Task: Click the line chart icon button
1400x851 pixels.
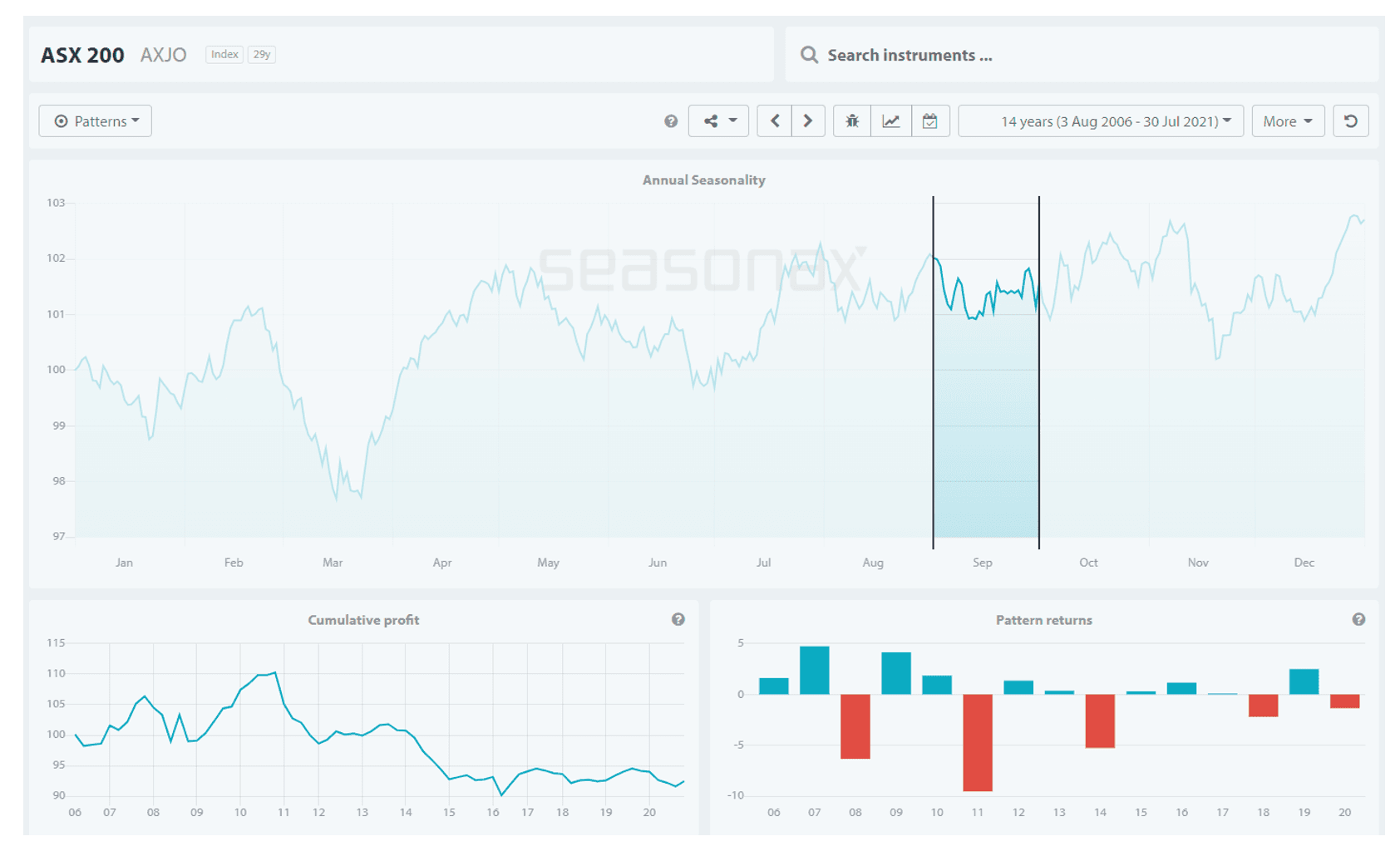Action: [x=891, y=121]
